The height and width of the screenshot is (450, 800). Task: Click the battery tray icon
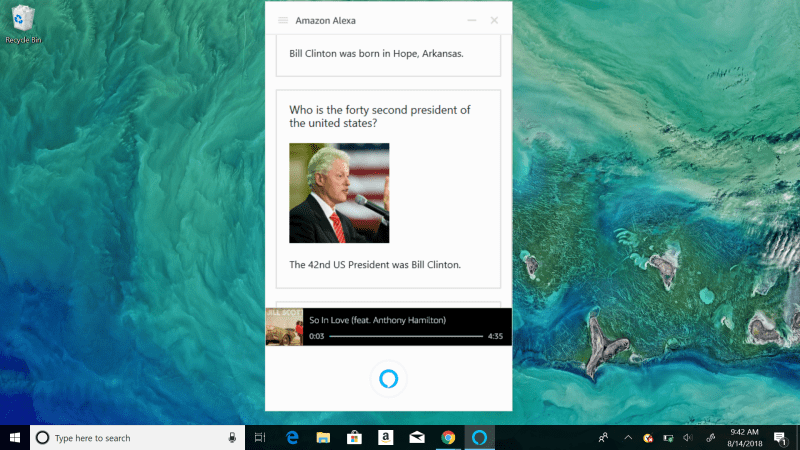(668, 438)
